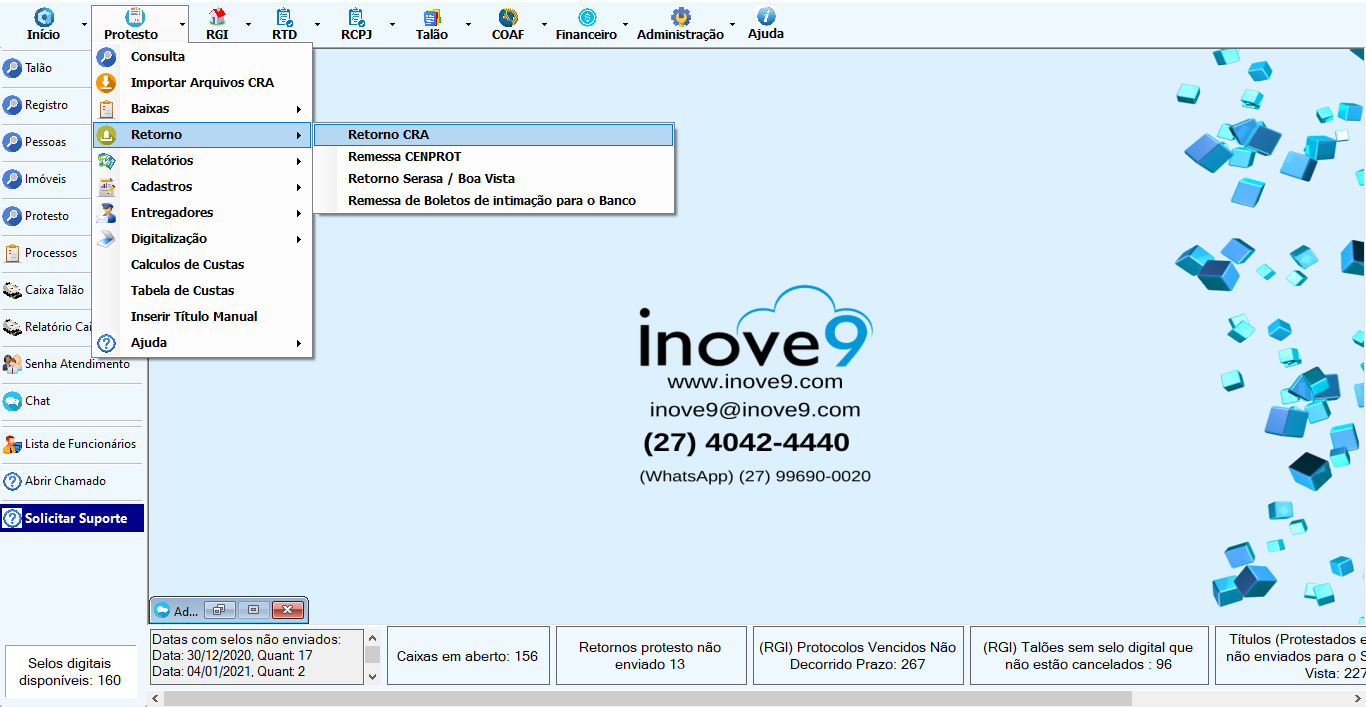Image resolution: width=1366 pixels, height=707 pixels.
Task: Expand the Administração dropdown arrow
Action: click(x=732, y=24)
